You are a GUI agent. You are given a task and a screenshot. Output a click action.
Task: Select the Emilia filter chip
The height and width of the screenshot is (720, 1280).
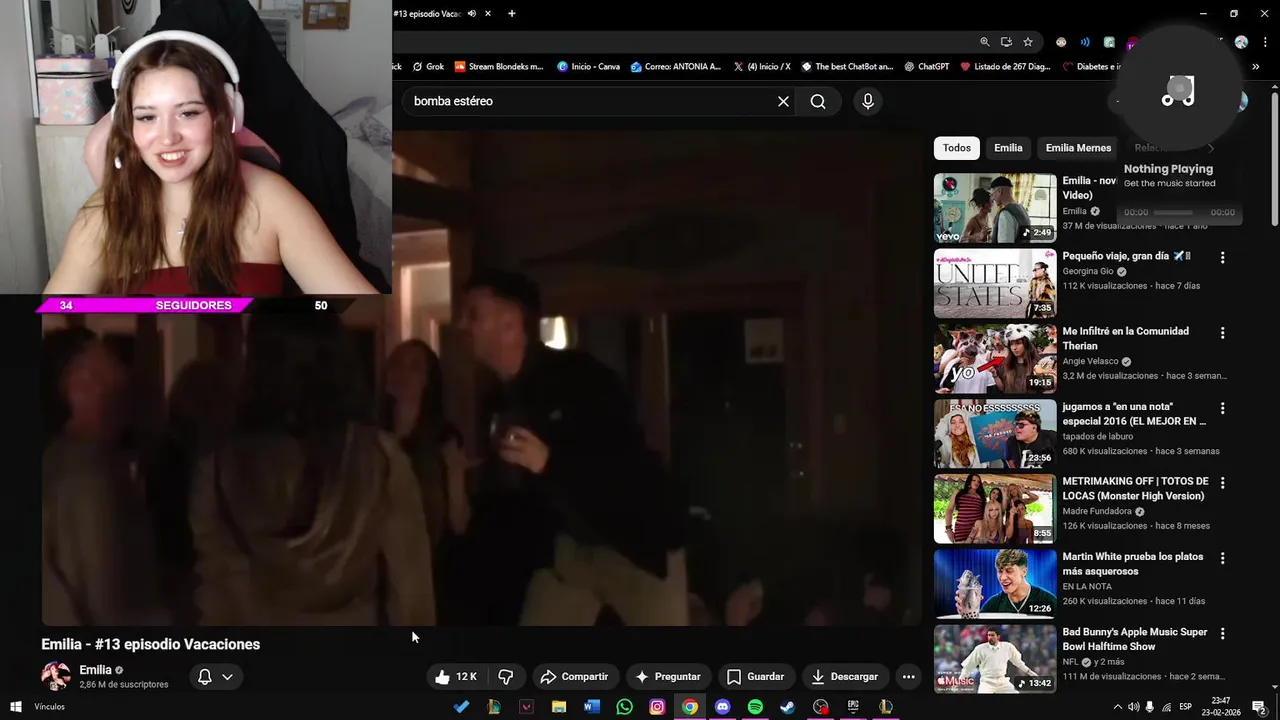tap(1008, 148)
